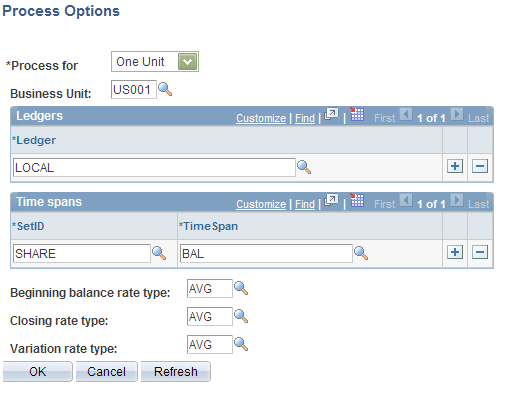Click the Cancel button
The height and width of the screenshot is (394, 509).
pyautogui.click(x=106, y=371)
